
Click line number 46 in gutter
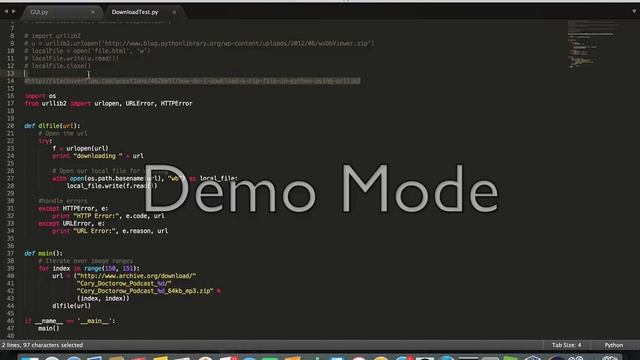[10, 321]
